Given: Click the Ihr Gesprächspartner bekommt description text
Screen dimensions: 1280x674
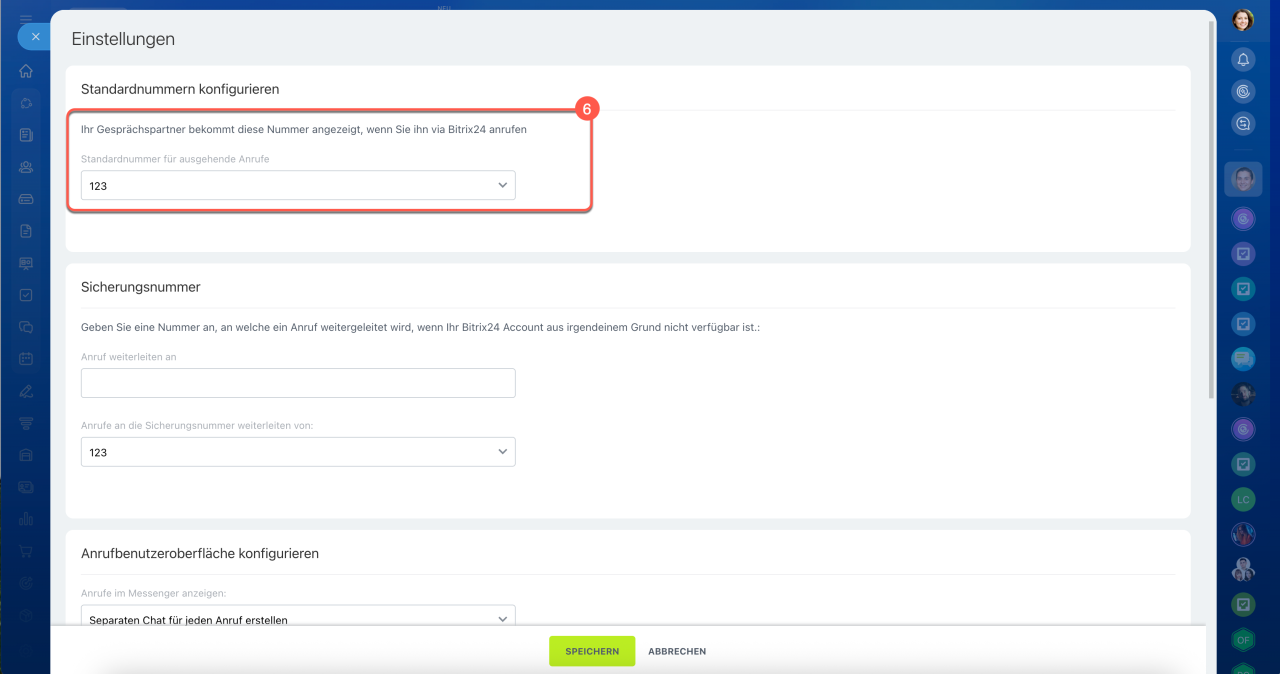Looking at the screenshot, I should point(304,130).
